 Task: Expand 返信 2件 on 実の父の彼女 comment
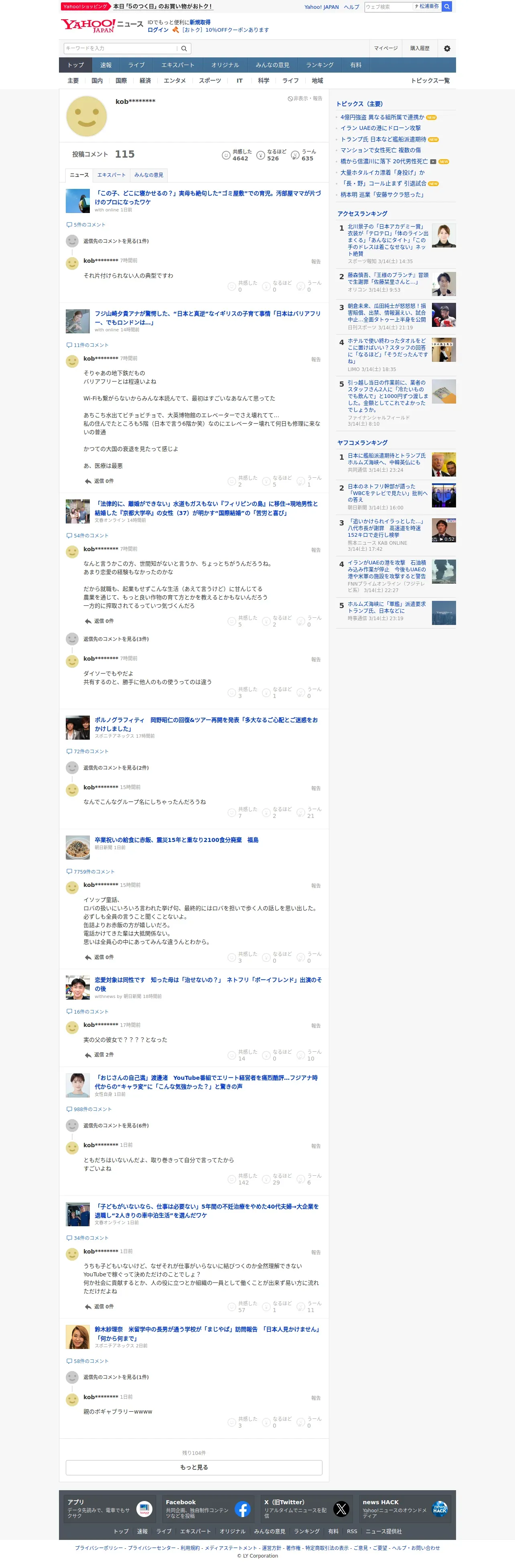[99, 1054]
